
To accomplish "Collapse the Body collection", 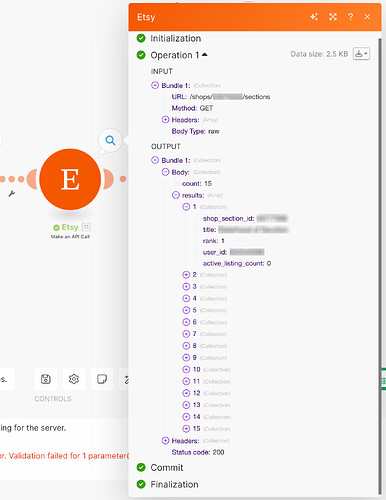I will pyautogui.click(x=165, y=172).
